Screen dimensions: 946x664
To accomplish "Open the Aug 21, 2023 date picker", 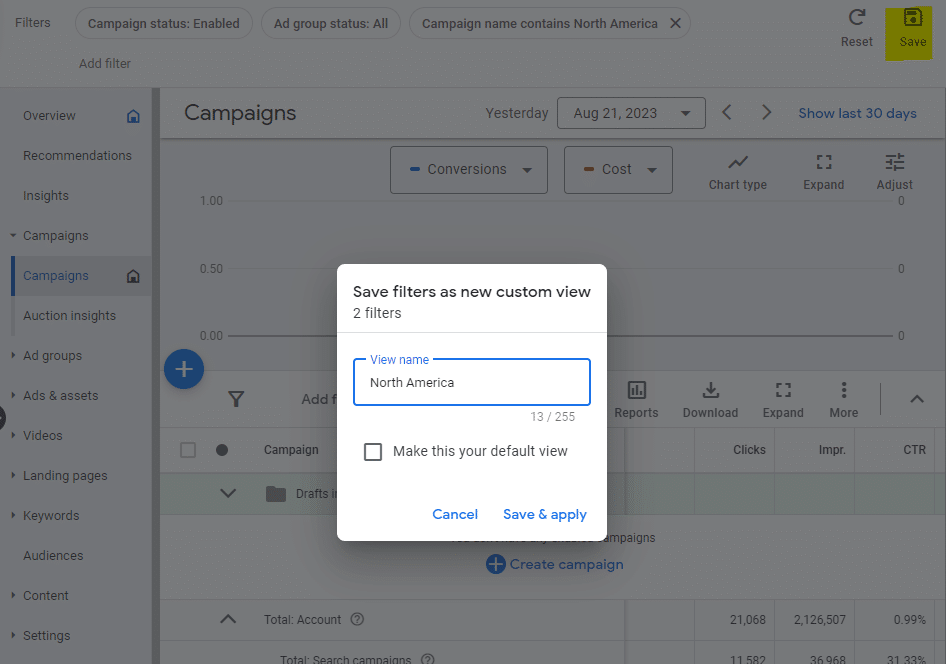I will [630, 113].
